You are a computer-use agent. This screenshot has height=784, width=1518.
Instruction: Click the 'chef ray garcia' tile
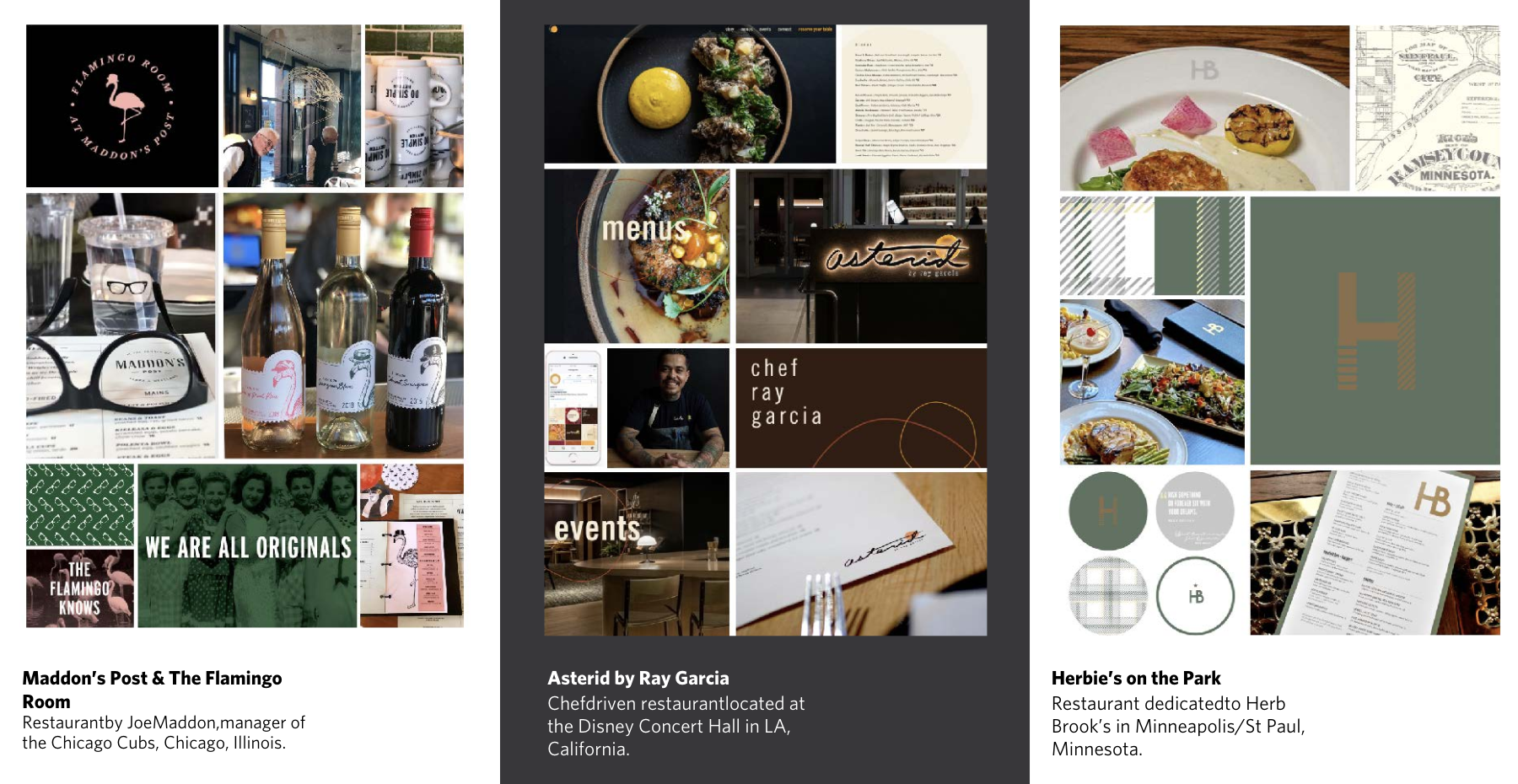click(861, 408)
